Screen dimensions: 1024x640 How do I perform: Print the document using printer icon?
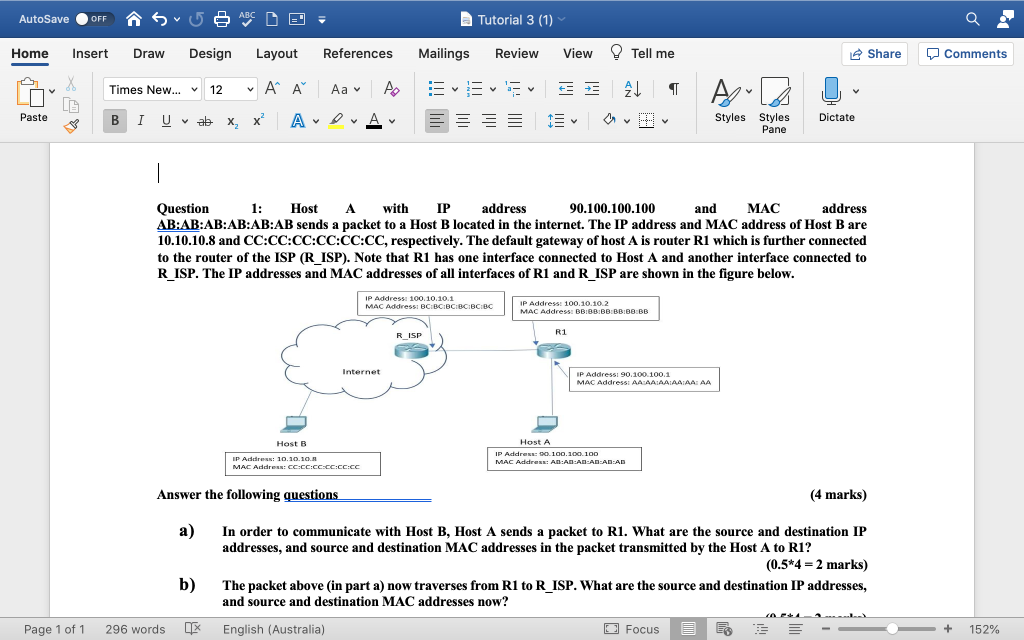coord(222,19)
